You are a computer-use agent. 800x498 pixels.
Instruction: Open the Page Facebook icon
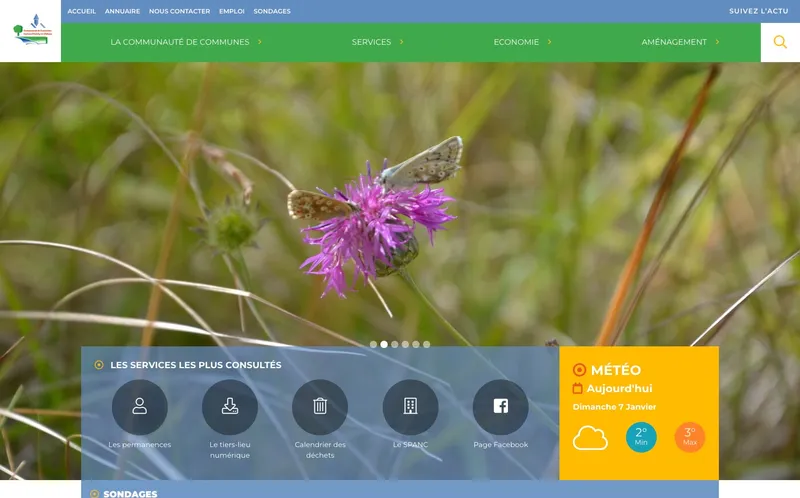point(500,407)
